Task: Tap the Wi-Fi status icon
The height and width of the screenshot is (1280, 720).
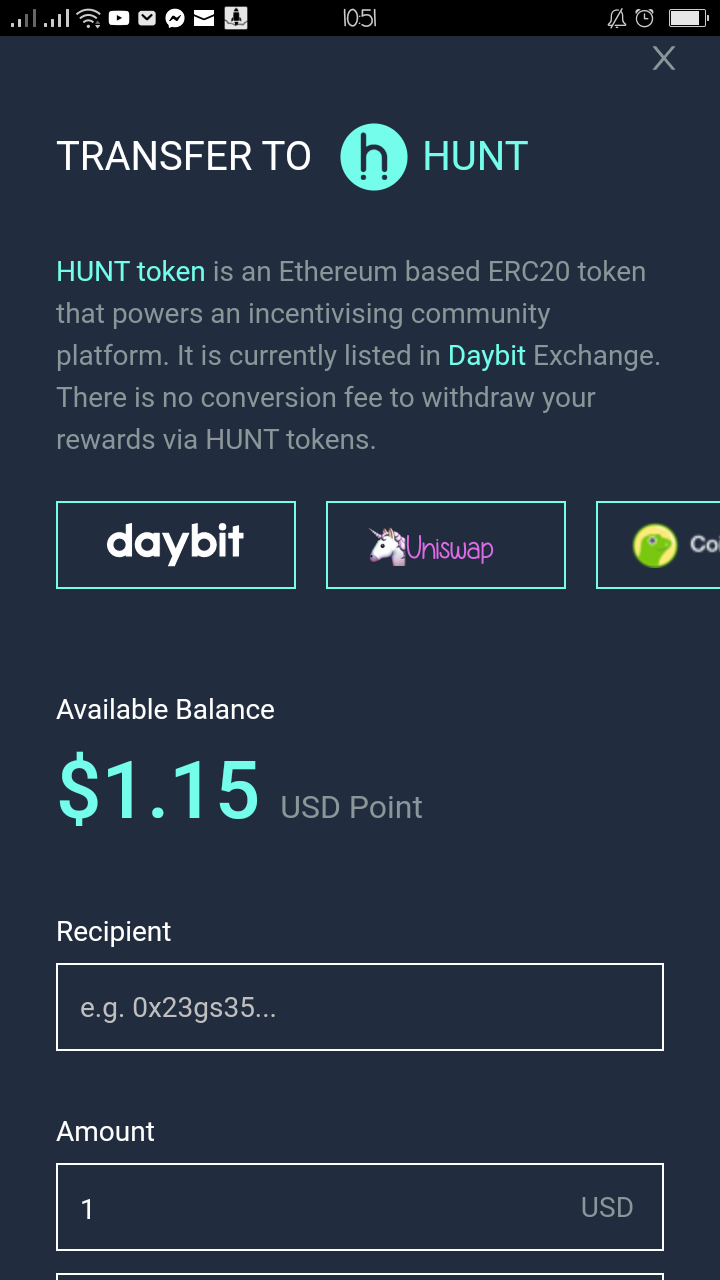Action: pyautogui.click(x=89, y=17)
